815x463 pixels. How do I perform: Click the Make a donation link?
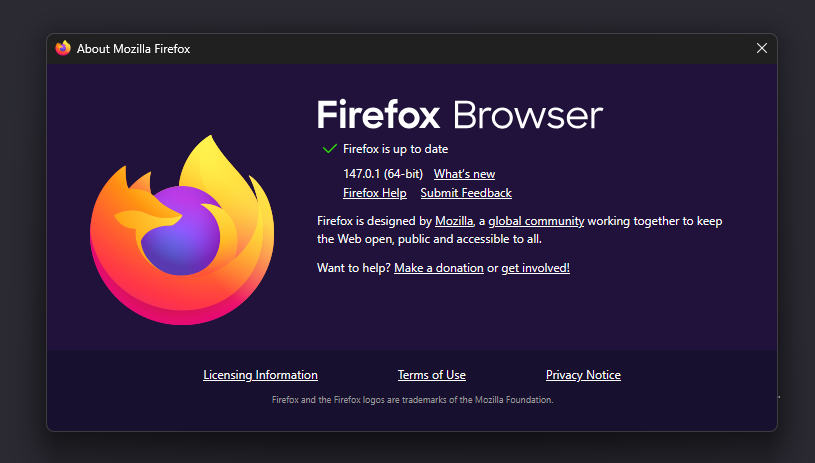pyautogui.click(x=438, y=268)
